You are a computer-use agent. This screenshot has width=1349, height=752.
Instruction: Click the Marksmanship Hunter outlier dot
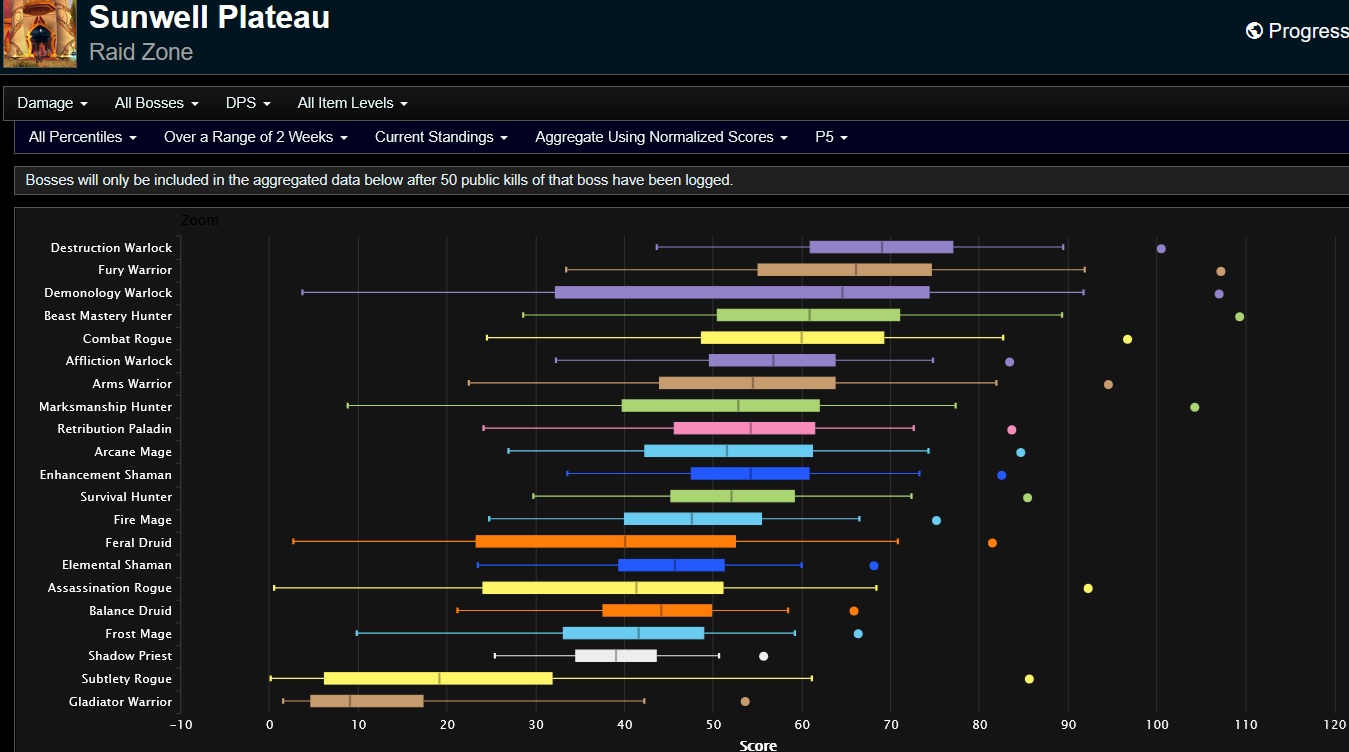pos(1195,407)
